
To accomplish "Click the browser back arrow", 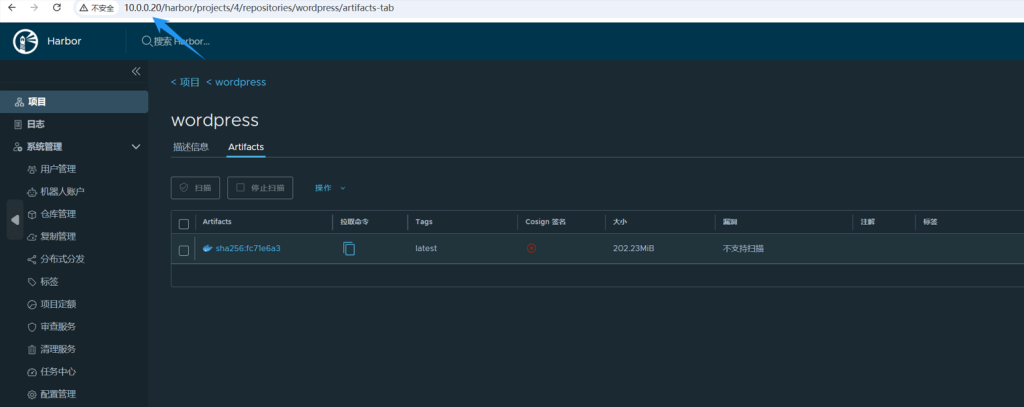I will coord(10,8).
